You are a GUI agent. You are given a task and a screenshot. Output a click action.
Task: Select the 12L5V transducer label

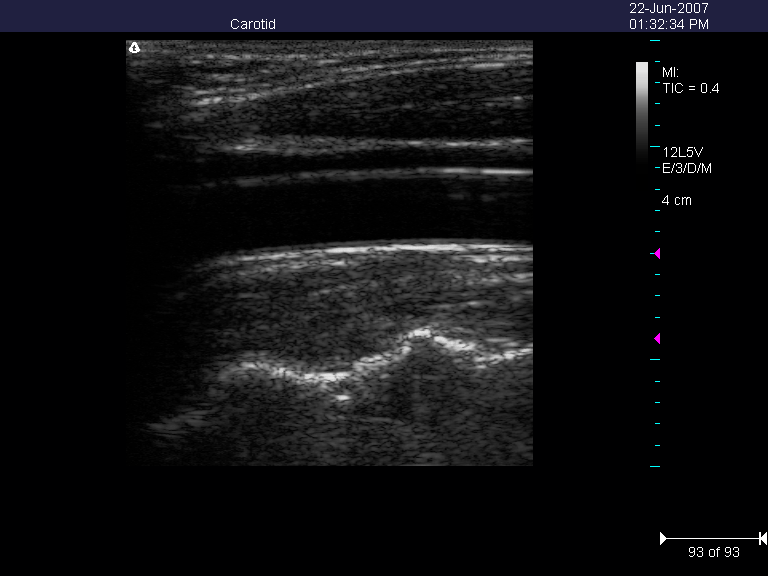coord(686,152)
